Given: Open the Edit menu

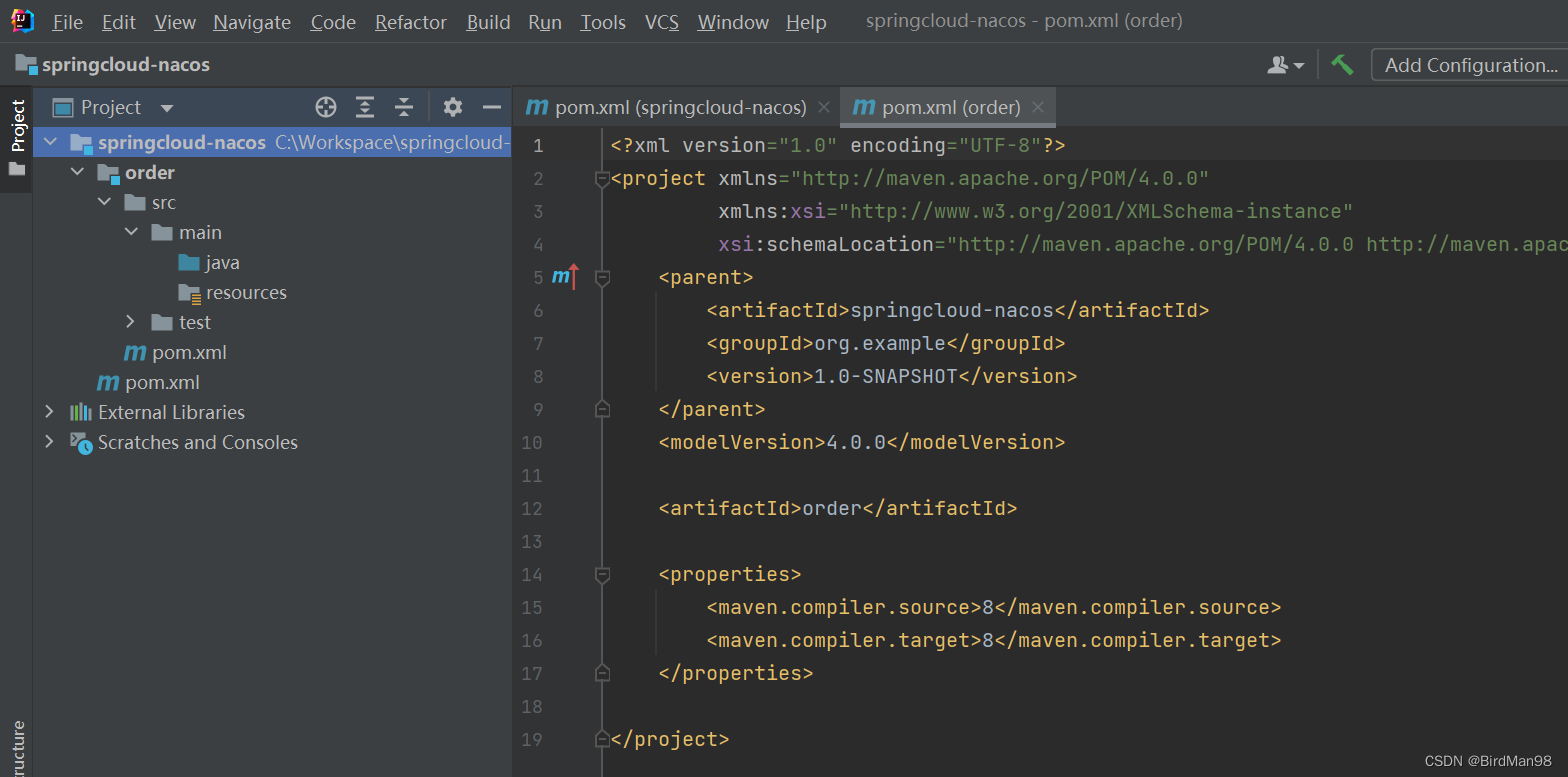Looking at the screenshot, I should 119,22.
